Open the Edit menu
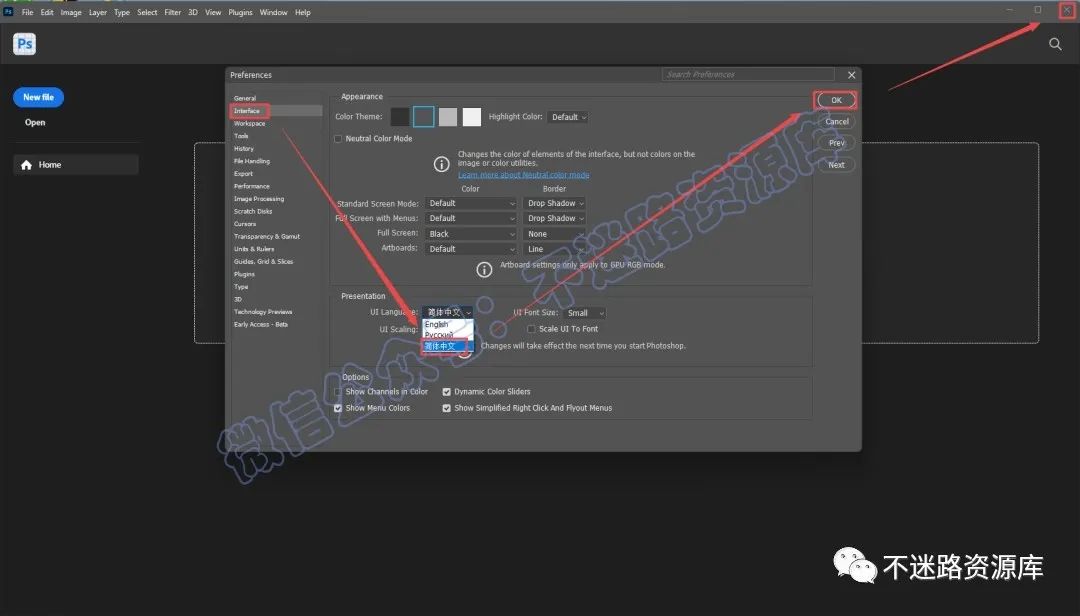The height and width of the screenshot is (616, 1080). 47,12
